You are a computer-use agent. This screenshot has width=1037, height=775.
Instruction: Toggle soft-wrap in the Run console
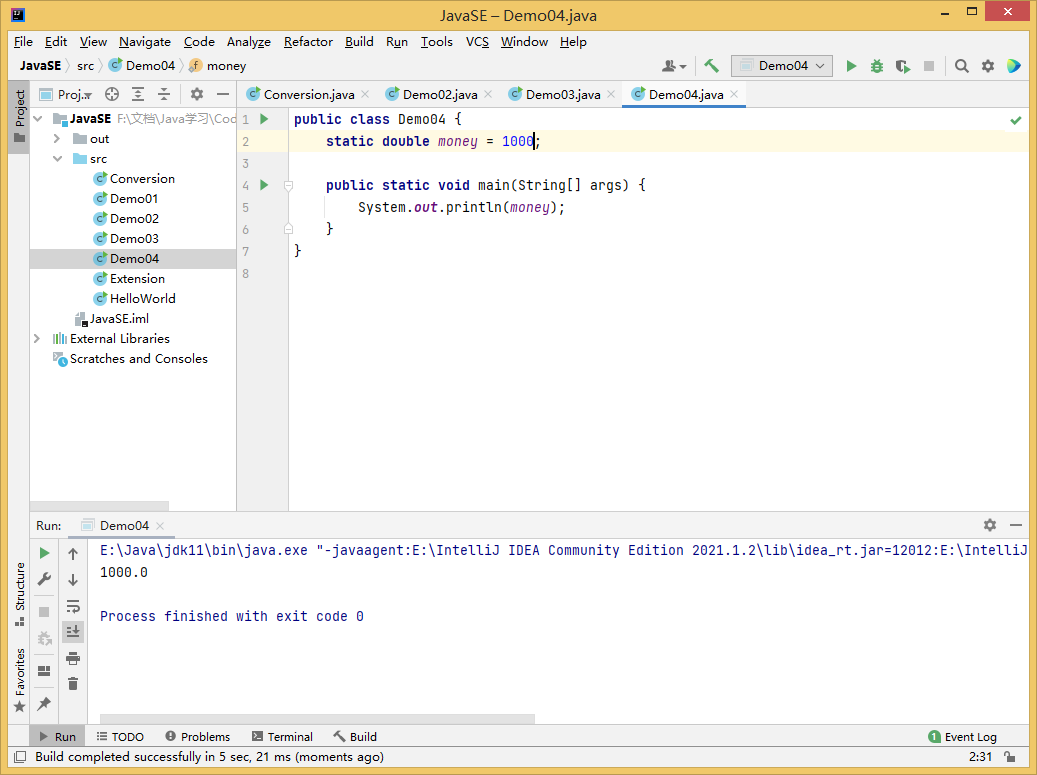click(73, 606)
